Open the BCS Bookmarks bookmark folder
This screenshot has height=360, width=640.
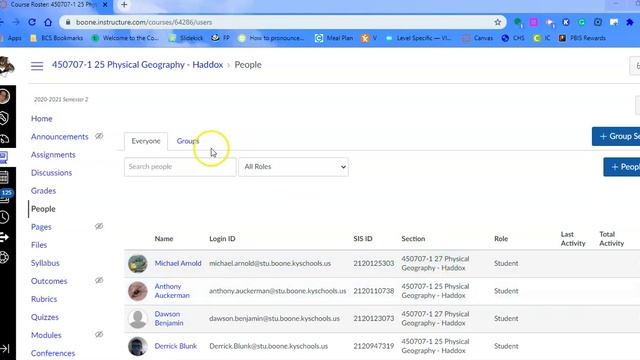[x=57, y=38]
